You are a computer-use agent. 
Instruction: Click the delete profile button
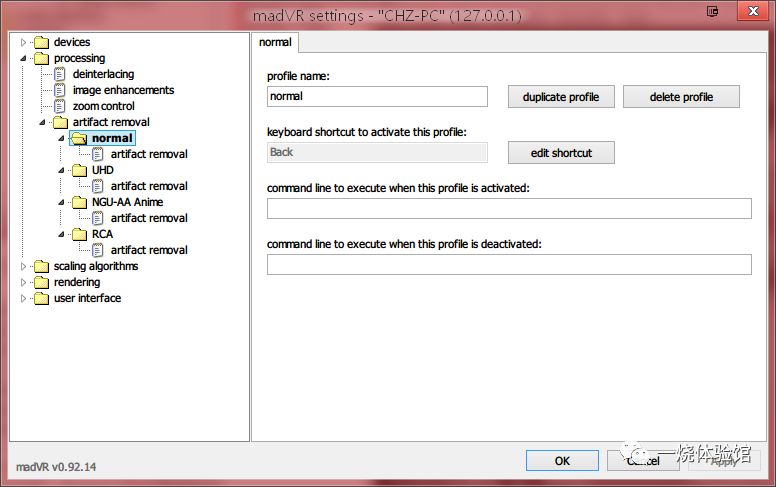(681, 97)
